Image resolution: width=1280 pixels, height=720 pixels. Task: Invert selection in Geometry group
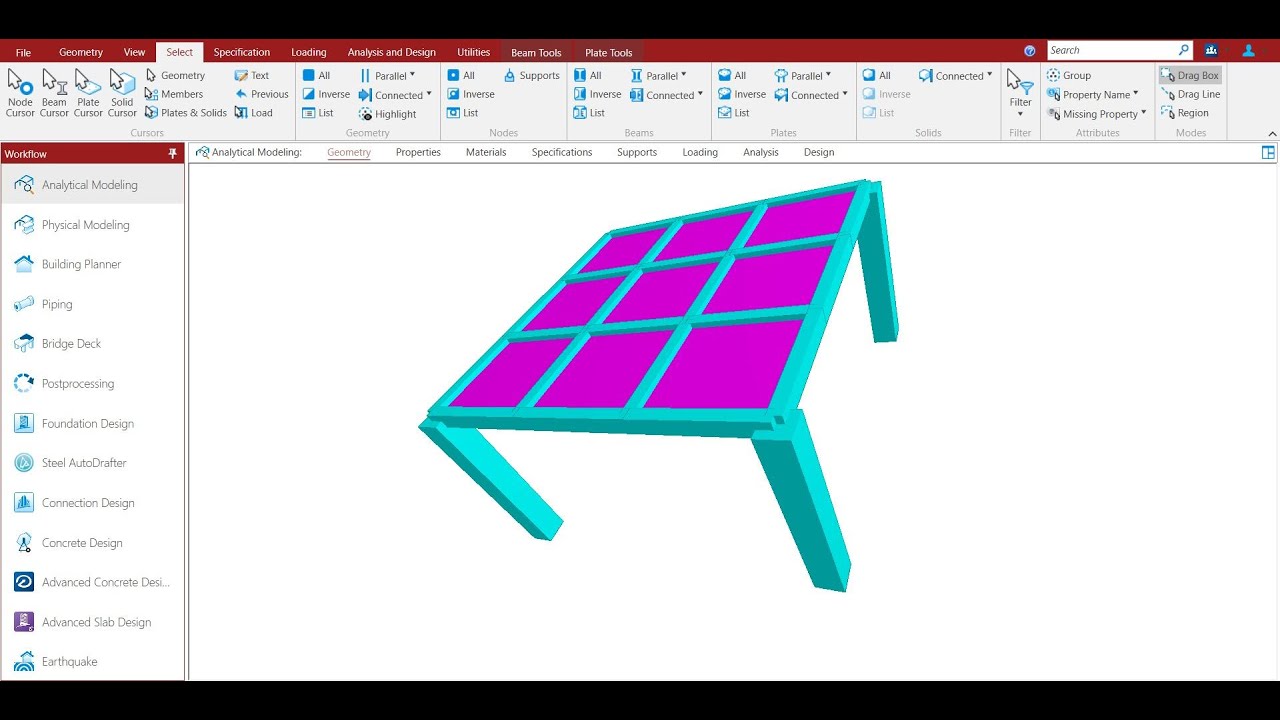point(326,94)
